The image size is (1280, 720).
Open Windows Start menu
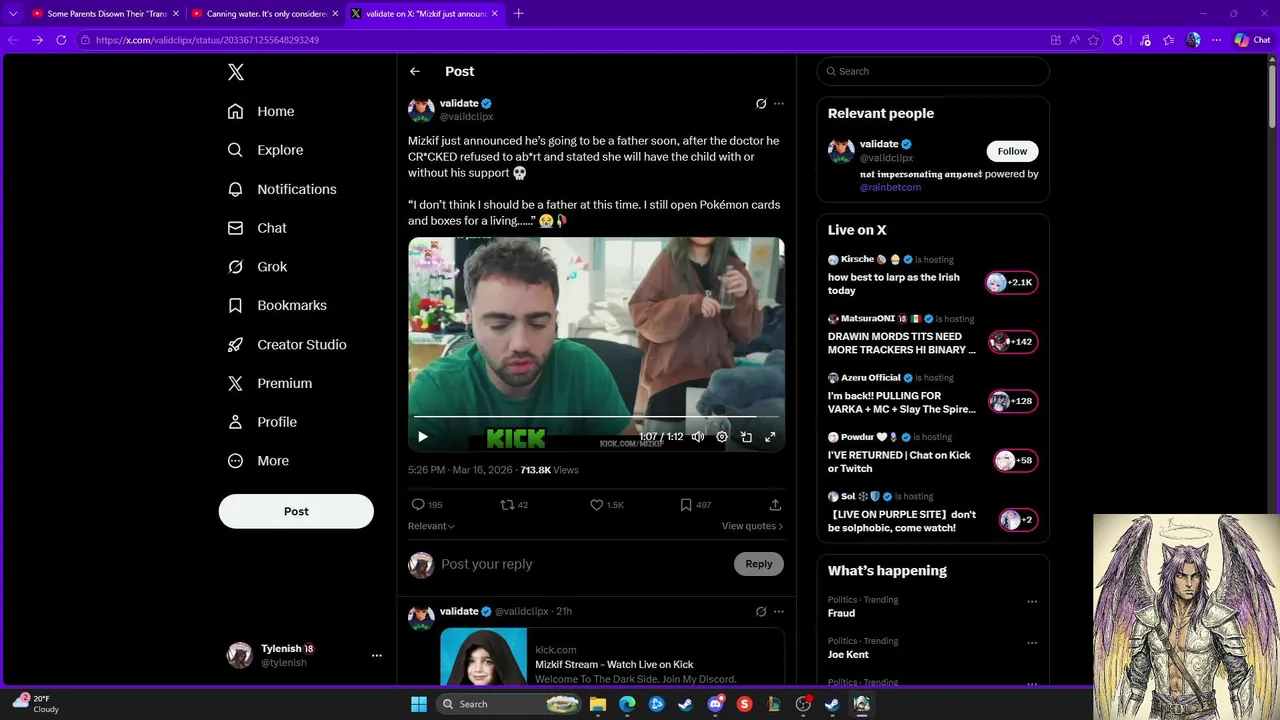click(419, 704)
